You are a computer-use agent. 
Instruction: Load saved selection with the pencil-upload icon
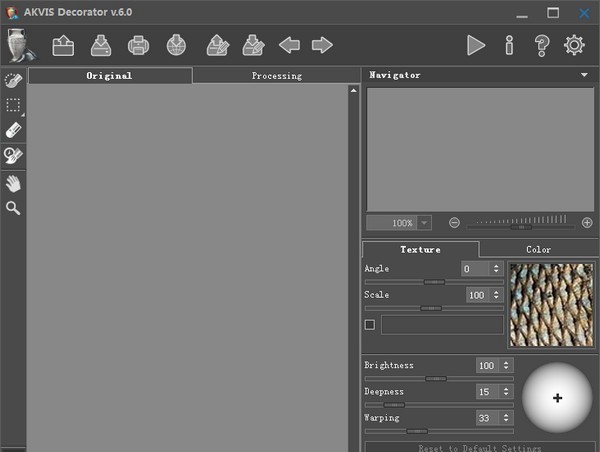pos(218,46)
